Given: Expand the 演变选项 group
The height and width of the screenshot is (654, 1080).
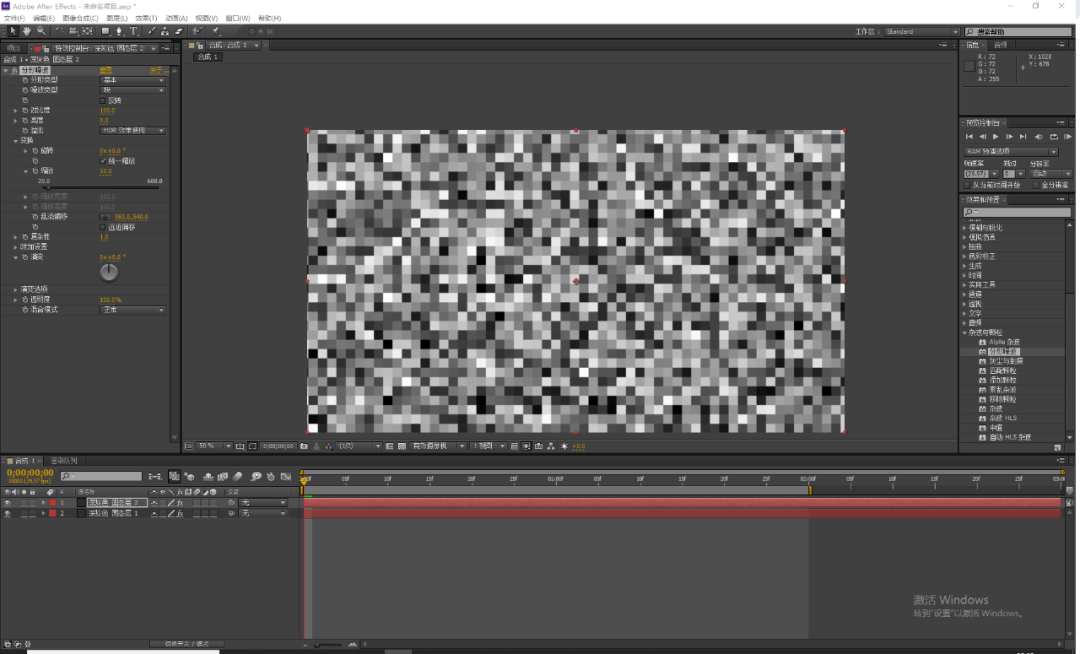Looking at the screenshot, I should pos(15,290).
